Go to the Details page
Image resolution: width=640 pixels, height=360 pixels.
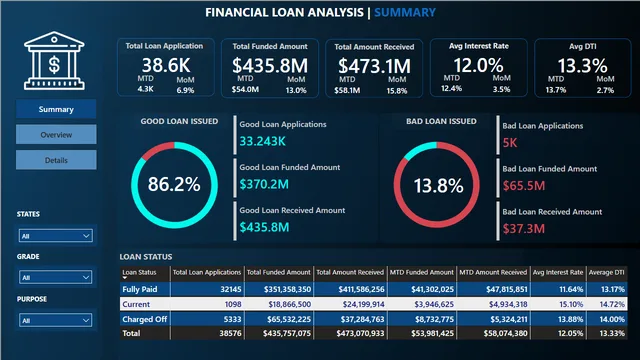[56, 160]
